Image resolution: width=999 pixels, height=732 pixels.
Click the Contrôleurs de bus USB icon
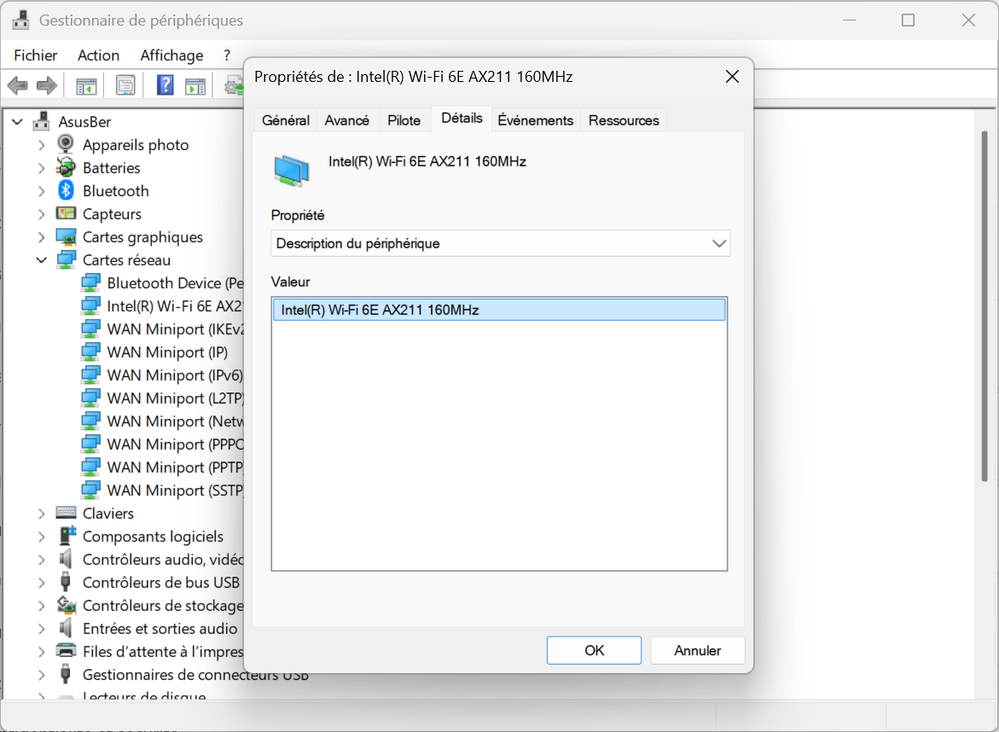coord(65,582)
